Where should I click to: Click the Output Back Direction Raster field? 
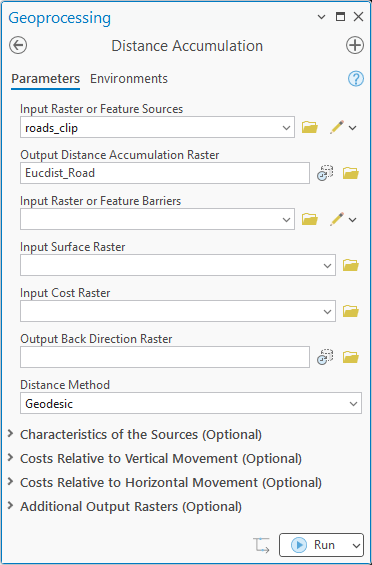tap(165, 357)
